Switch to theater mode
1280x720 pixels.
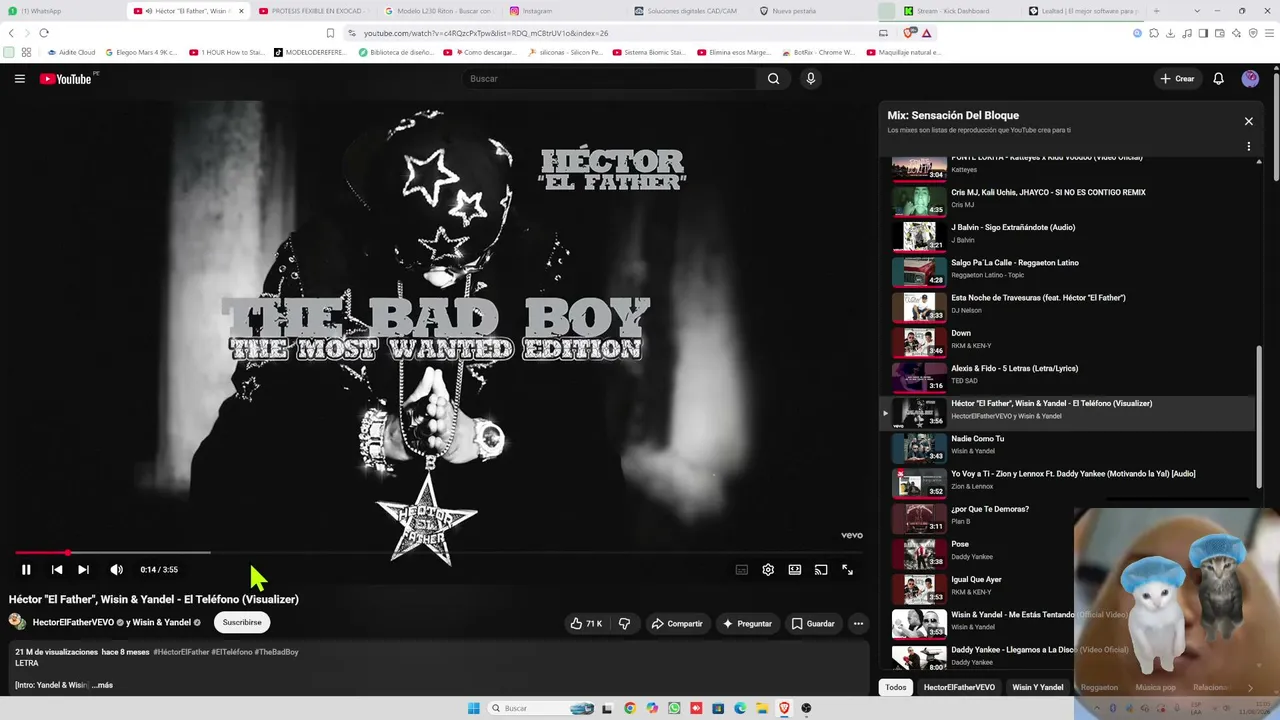tap(795, 570)
